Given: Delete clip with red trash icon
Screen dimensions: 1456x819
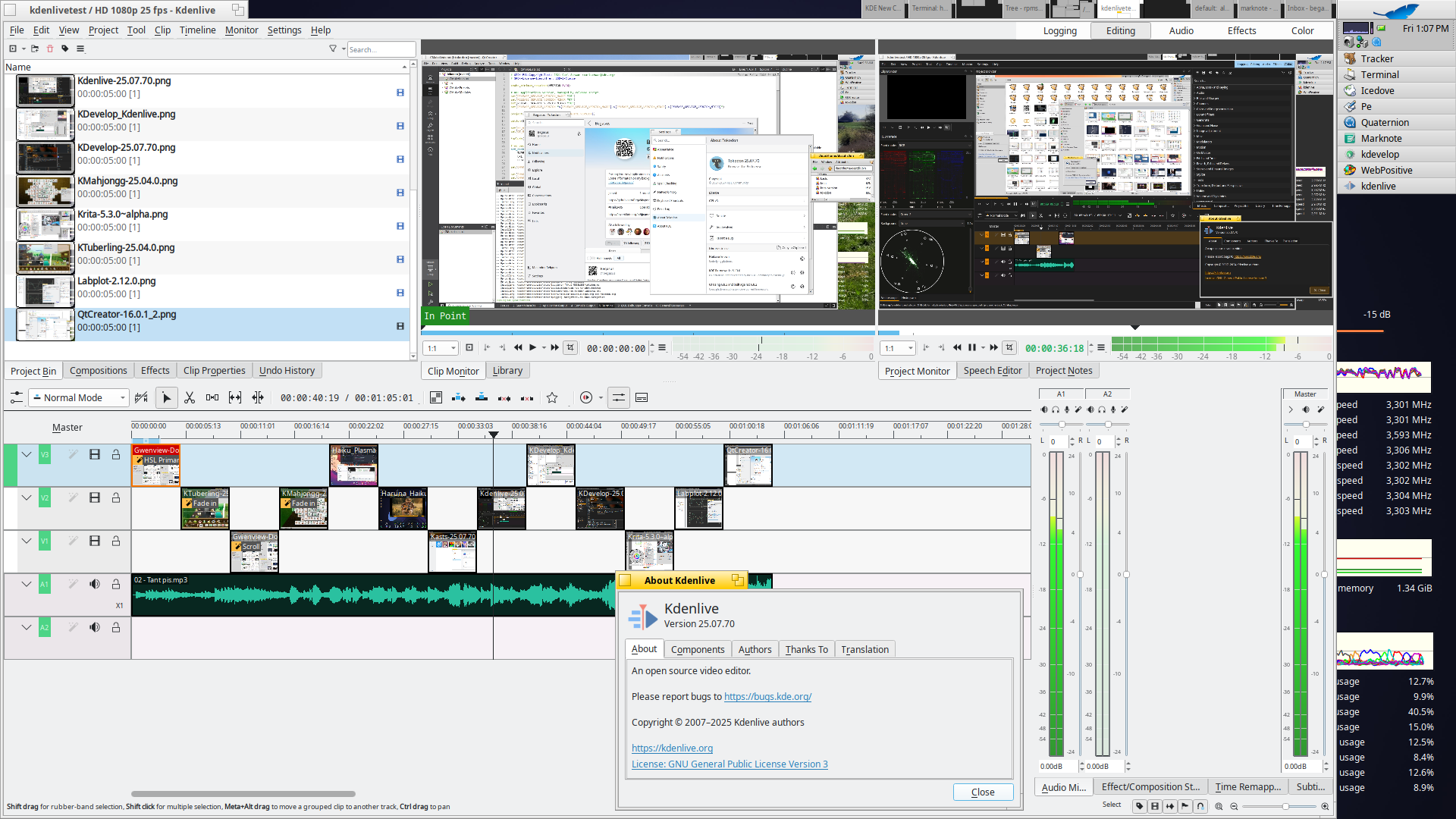Looking at the screenshot, I should (50, 49).
